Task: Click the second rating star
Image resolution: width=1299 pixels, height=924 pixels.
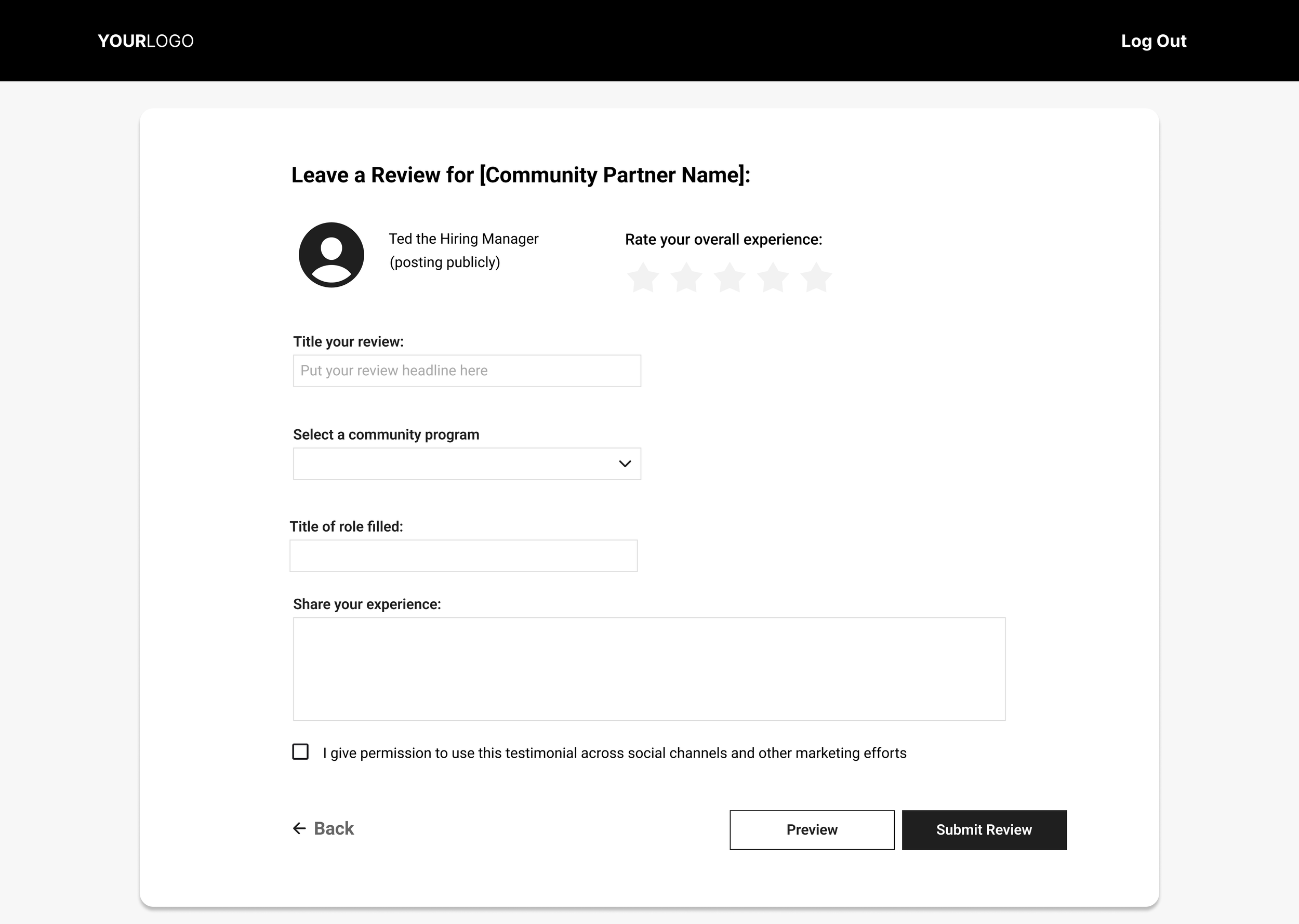Action: click(686, 278)
